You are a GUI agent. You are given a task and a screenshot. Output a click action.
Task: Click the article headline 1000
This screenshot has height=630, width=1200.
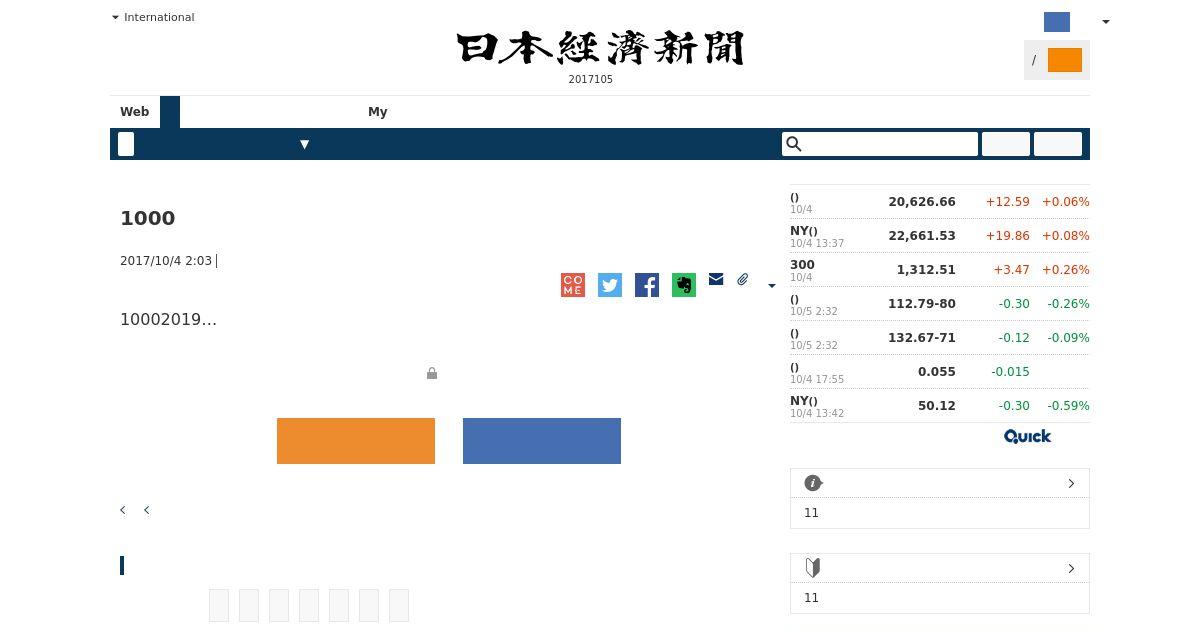pos(148,218)
